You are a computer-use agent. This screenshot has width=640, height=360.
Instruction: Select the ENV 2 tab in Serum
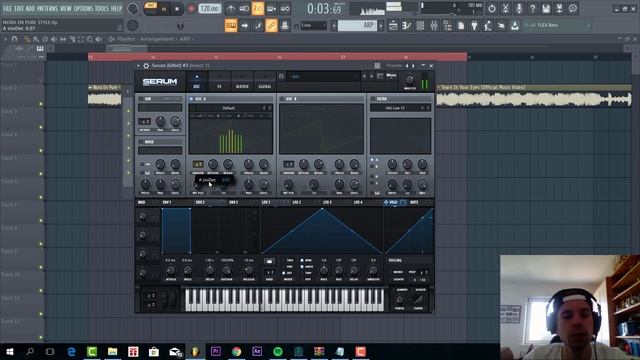(200, 202)
